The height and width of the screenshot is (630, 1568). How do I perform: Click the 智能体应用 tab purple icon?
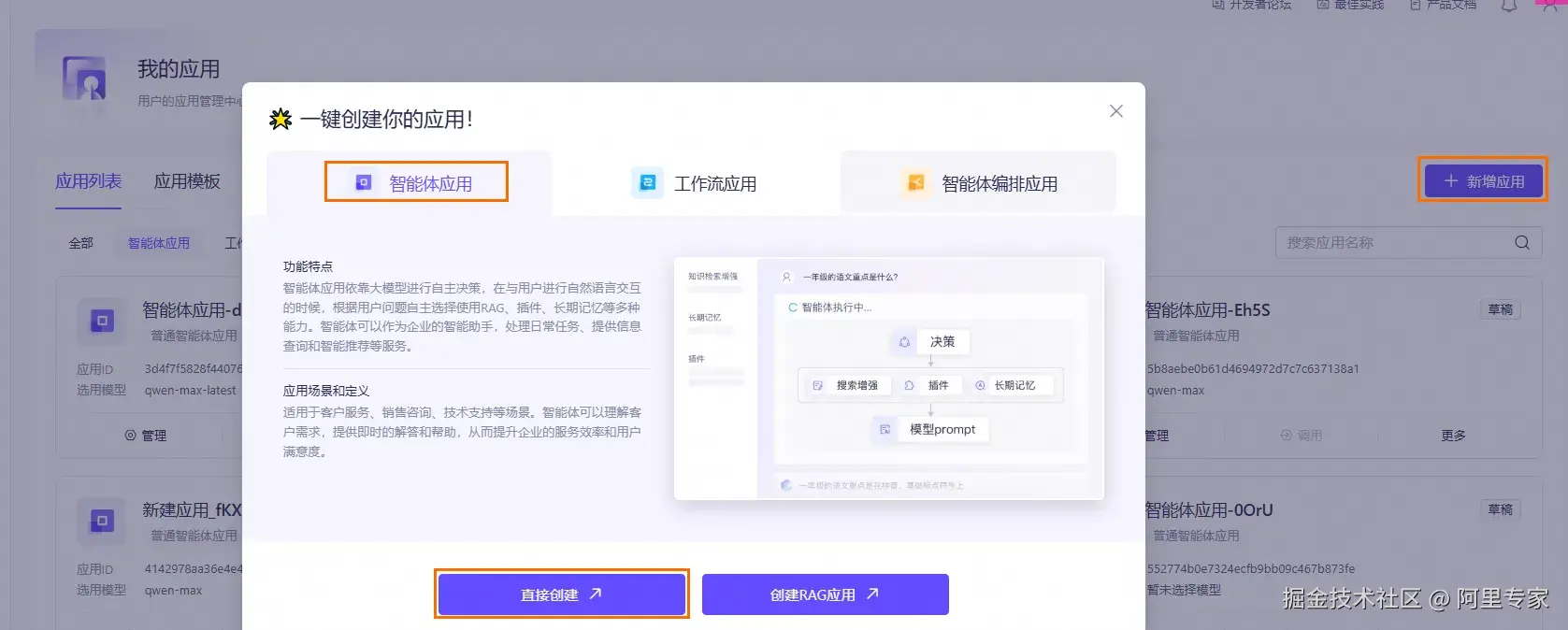click(x=364, y=182)
